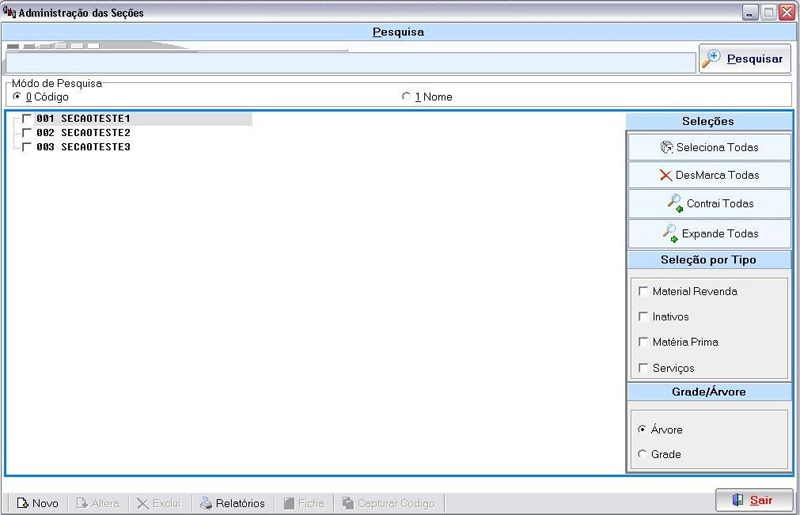Toggle the Inativos checkbox
This screenshot has height=515, width=800.
(x=643, y=317)
